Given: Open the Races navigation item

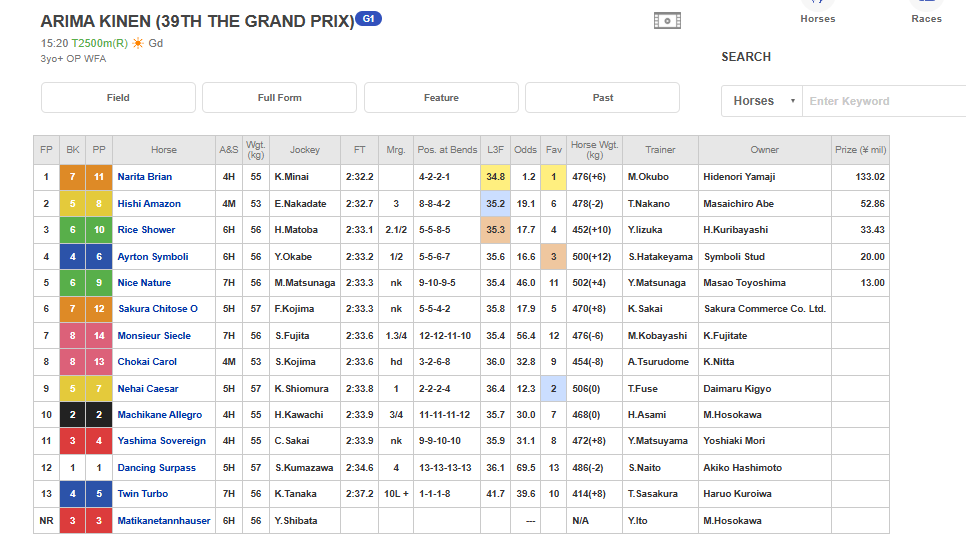Looking at the screenshot, I should coord(927,13).
